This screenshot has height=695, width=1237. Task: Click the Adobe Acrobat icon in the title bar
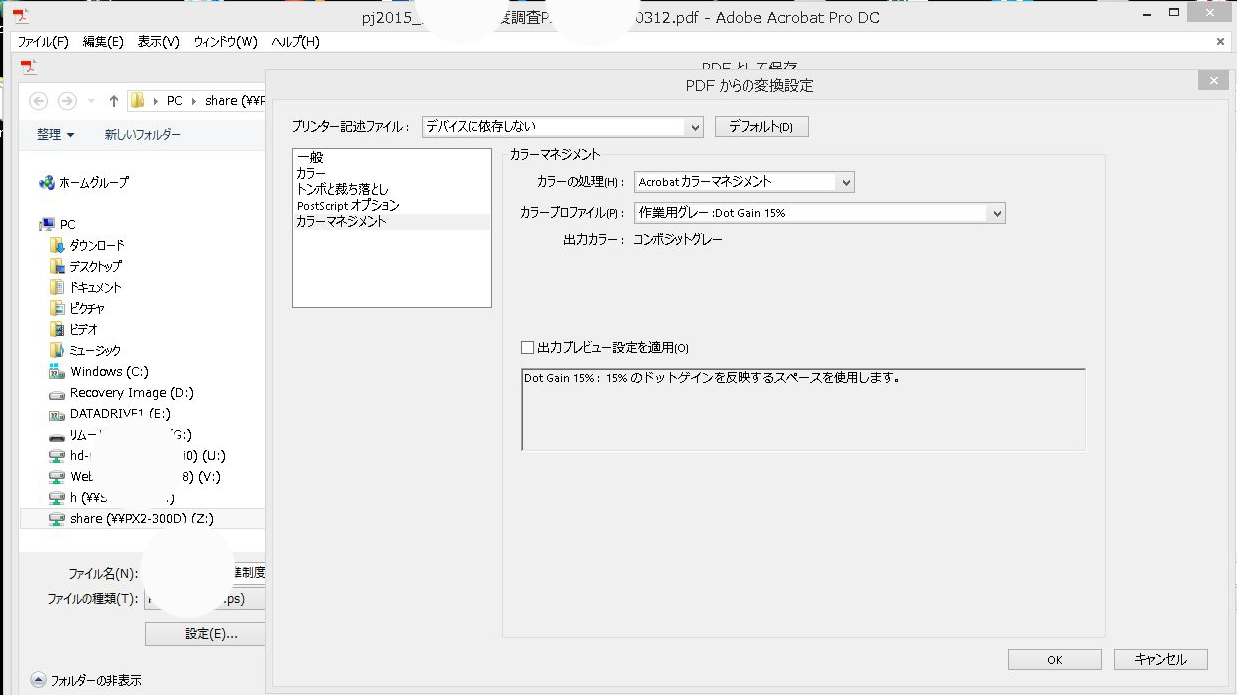click(x=19, y=17)
